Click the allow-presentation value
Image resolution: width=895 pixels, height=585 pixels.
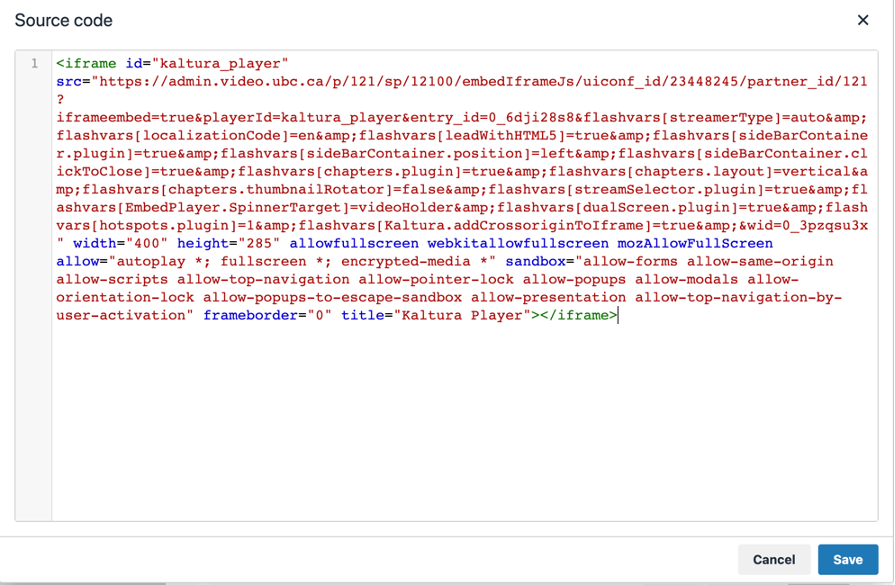548,297
